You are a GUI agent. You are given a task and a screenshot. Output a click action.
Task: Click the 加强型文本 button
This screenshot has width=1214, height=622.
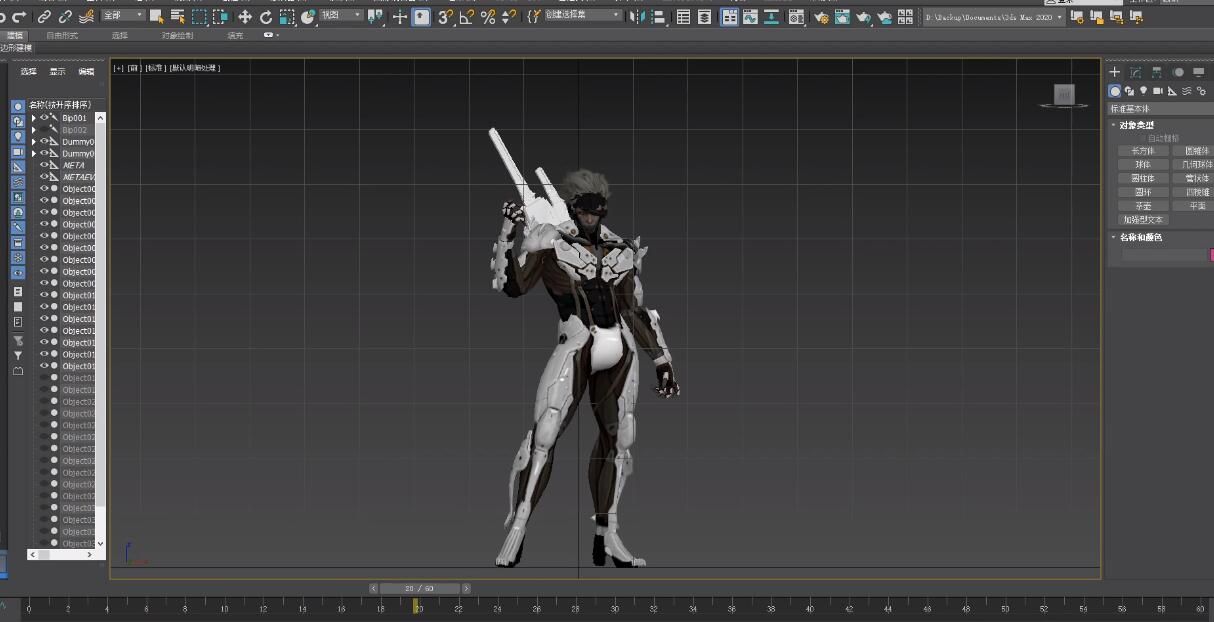pos(1142,219)
